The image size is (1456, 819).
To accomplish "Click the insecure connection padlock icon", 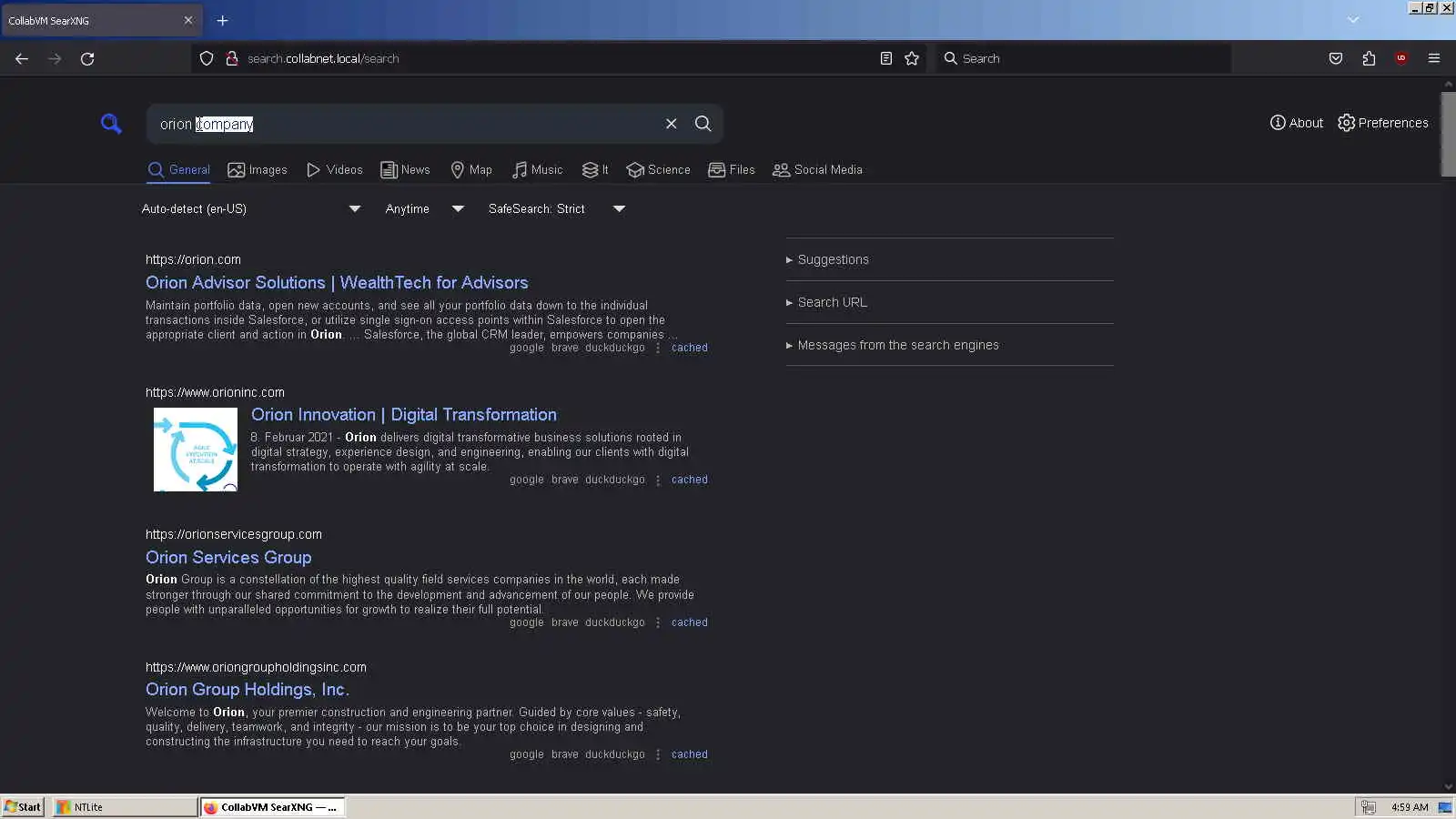I will pyautogui.click(x=232, y=58).
